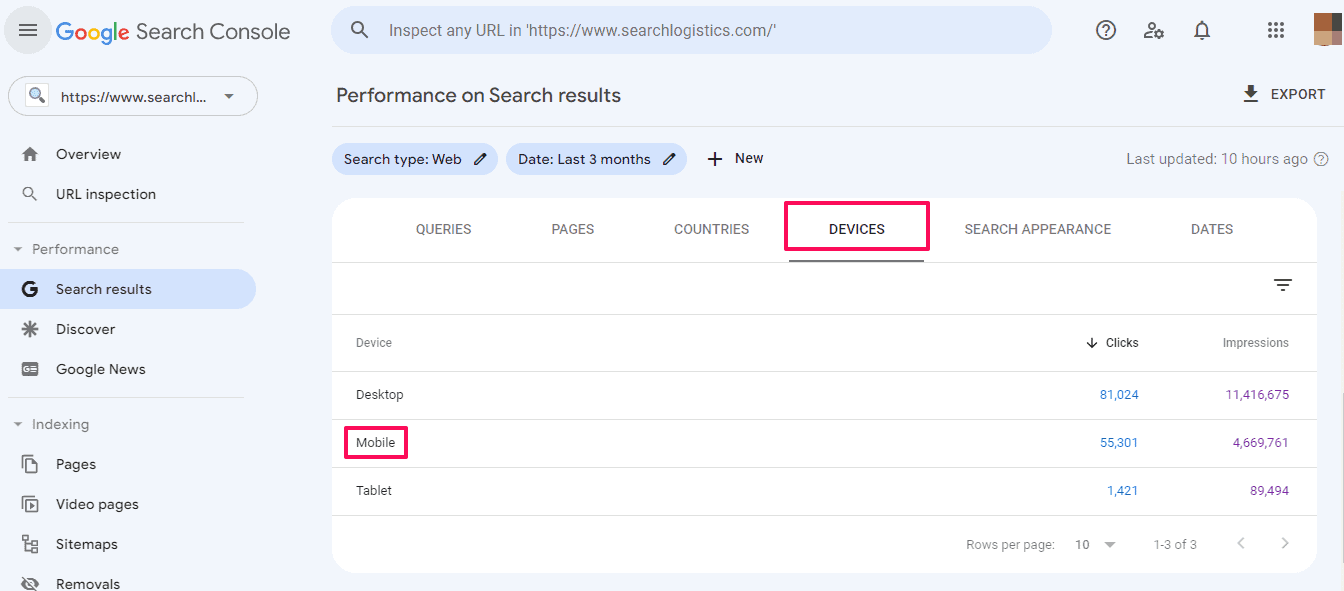Open the table filter rows icon
Viewport: 1344px width, 591px height.
[1283, 285]
